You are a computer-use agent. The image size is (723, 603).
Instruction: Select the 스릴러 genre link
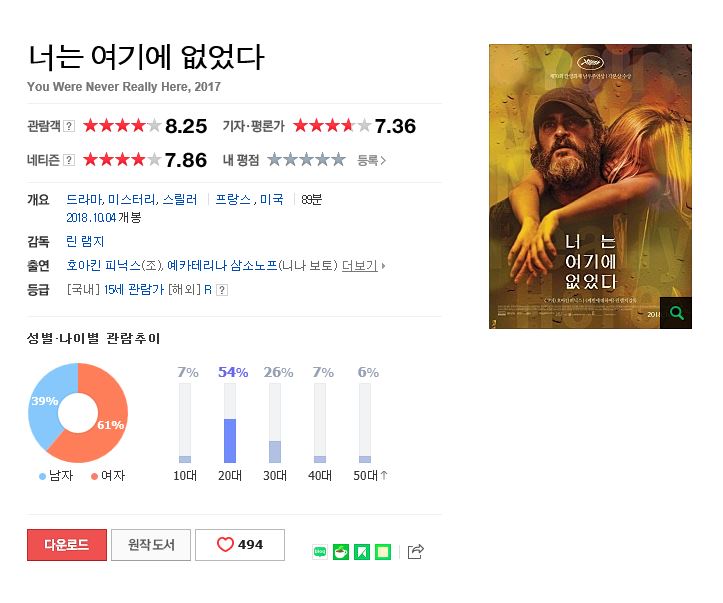click(x=180, y=200)
